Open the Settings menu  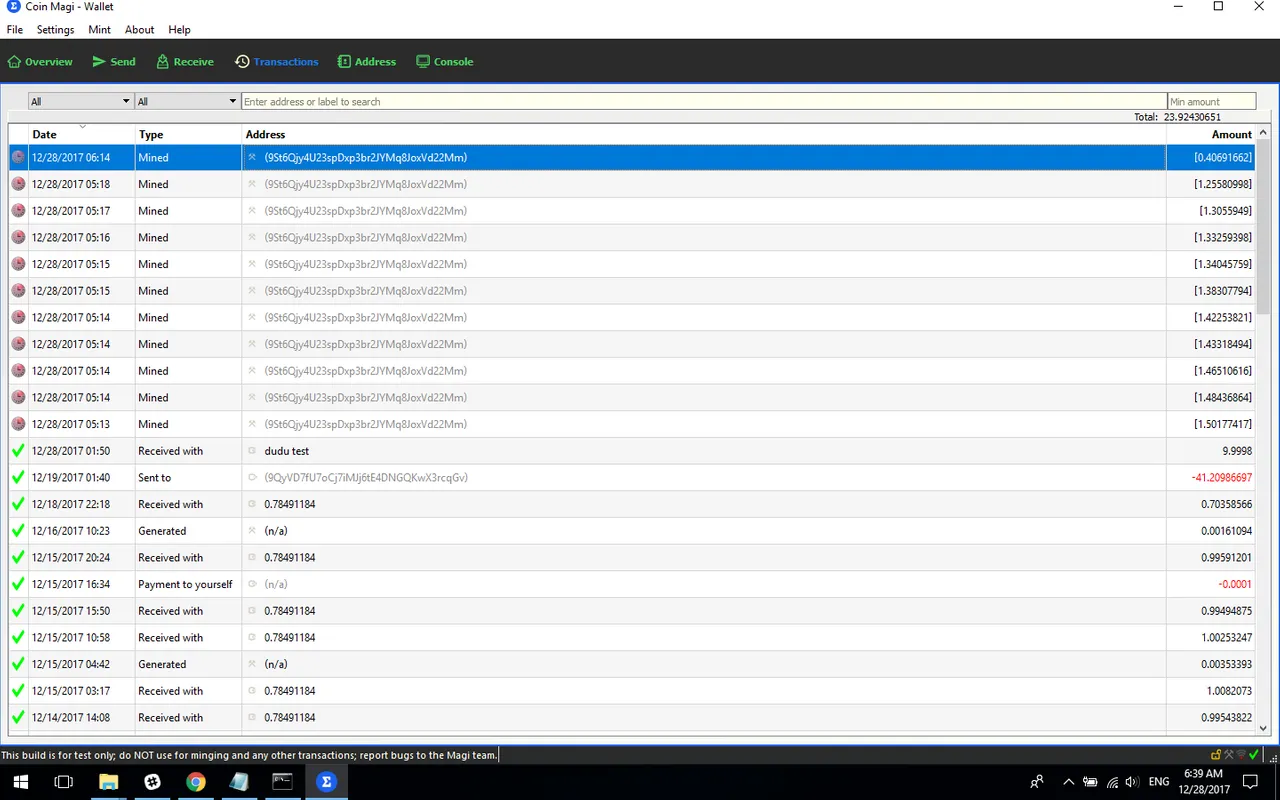pyautogui.click(x=56, y=30)
